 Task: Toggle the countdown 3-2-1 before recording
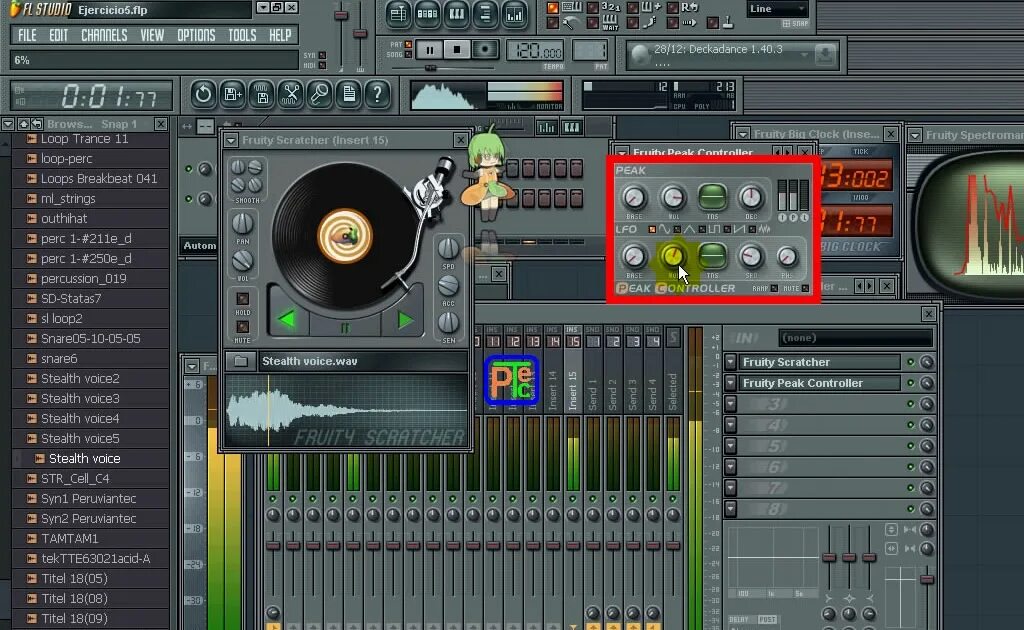(x=592, y=8)
